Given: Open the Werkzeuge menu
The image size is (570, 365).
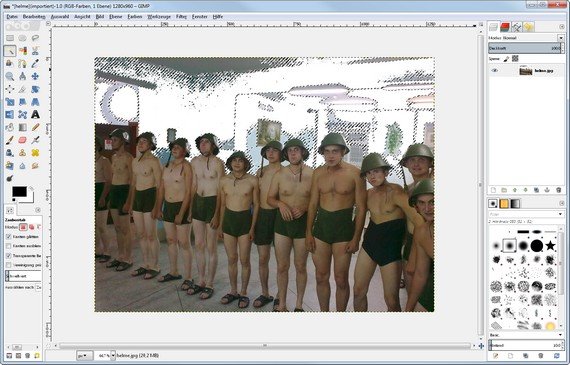Looking at the screenshot, I should (x=159, y=17).
